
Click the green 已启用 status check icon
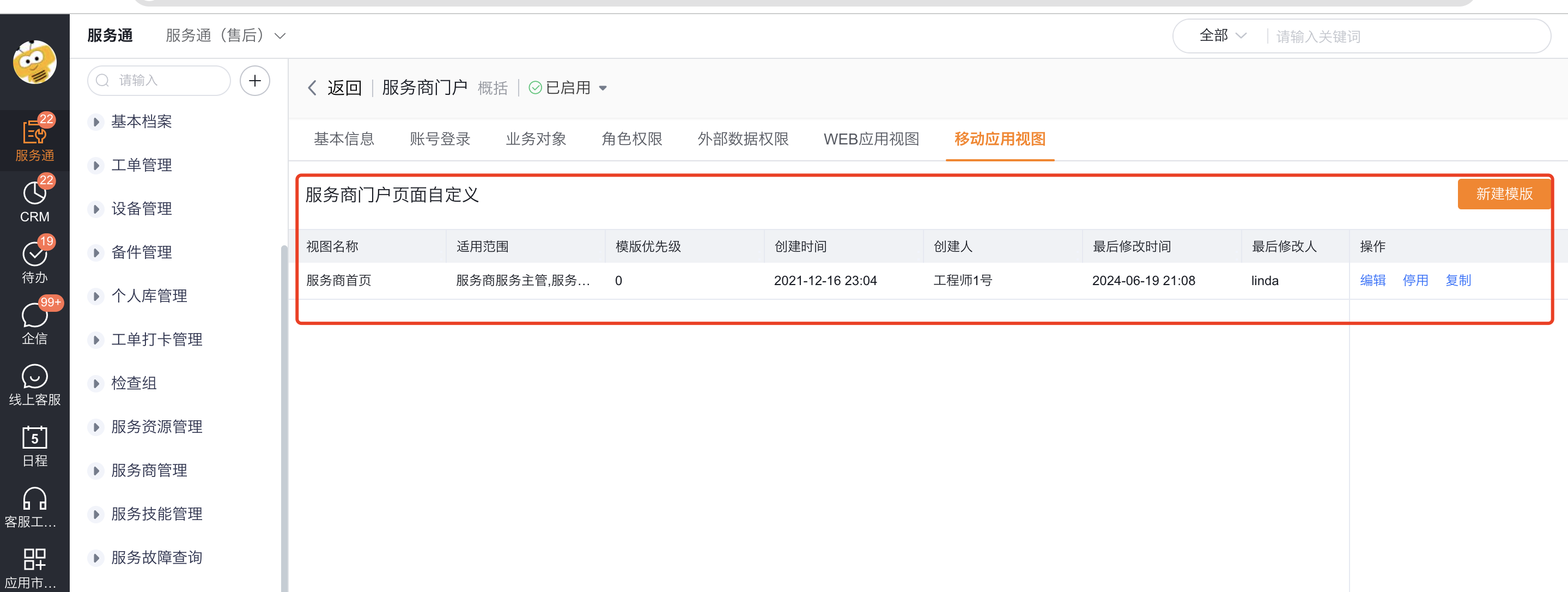(535, 88)
